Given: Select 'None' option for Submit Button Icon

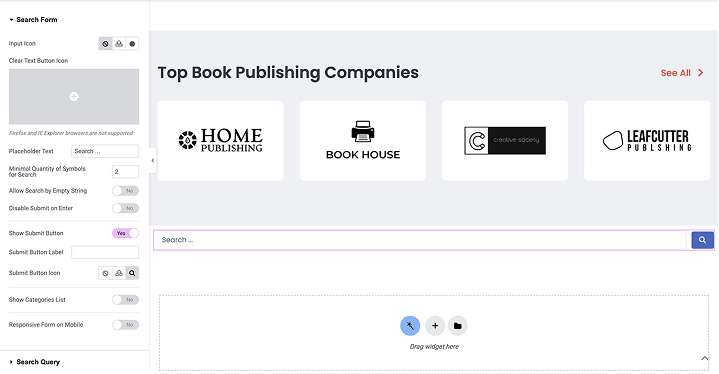Looking at the screenshot, I should pos(105,273).
